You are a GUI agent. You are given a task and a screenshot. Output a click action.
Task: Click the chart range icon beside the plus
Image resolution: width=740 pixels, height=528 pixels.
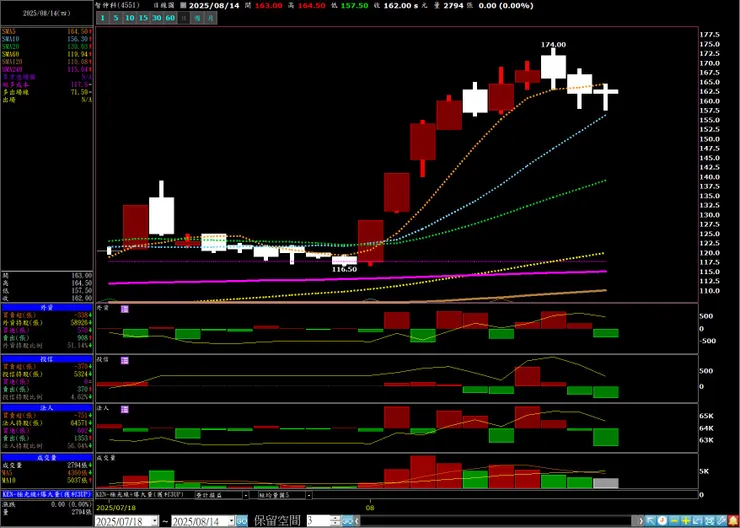[x=698, y=521]
